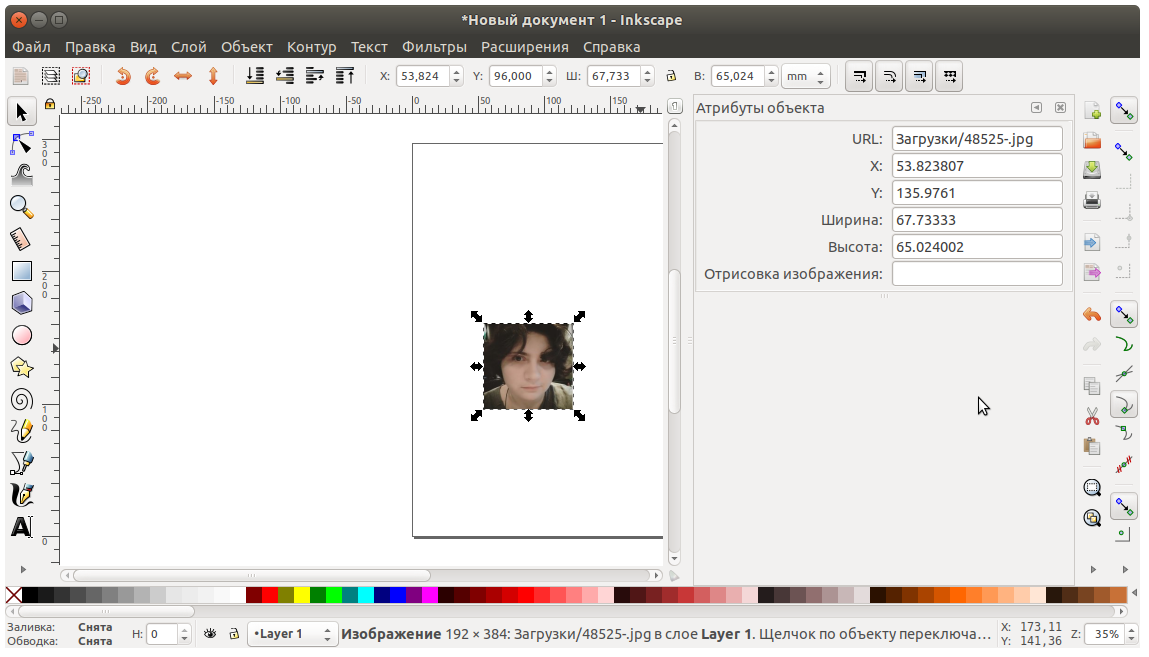Toggle current layer visibility eye
Image resolution: width=1149 pixels, height=657 pixels.
211,634
